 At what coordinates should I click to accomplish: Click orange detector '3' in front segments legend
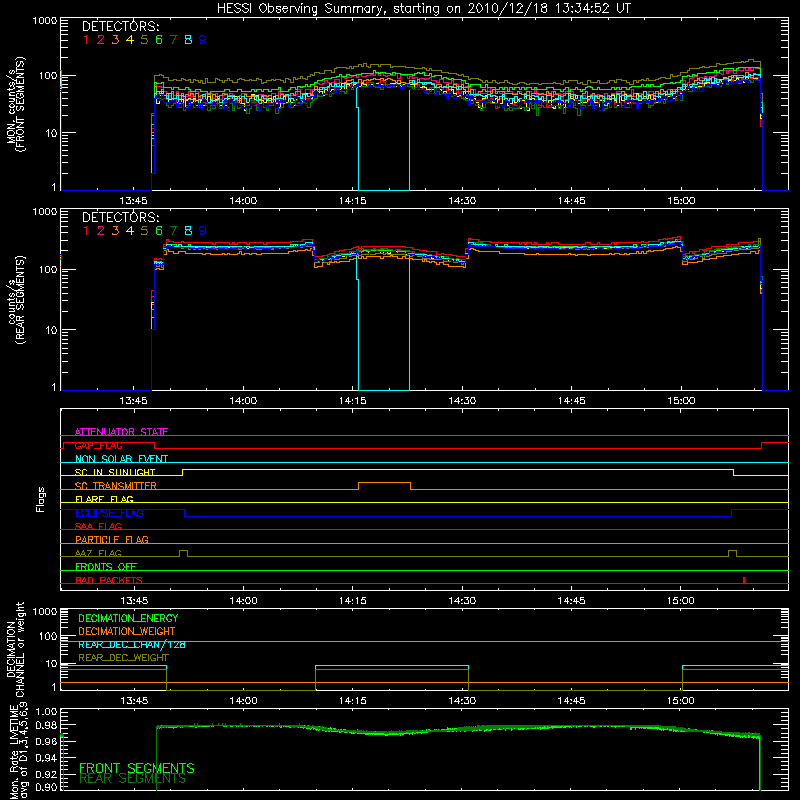115,40
